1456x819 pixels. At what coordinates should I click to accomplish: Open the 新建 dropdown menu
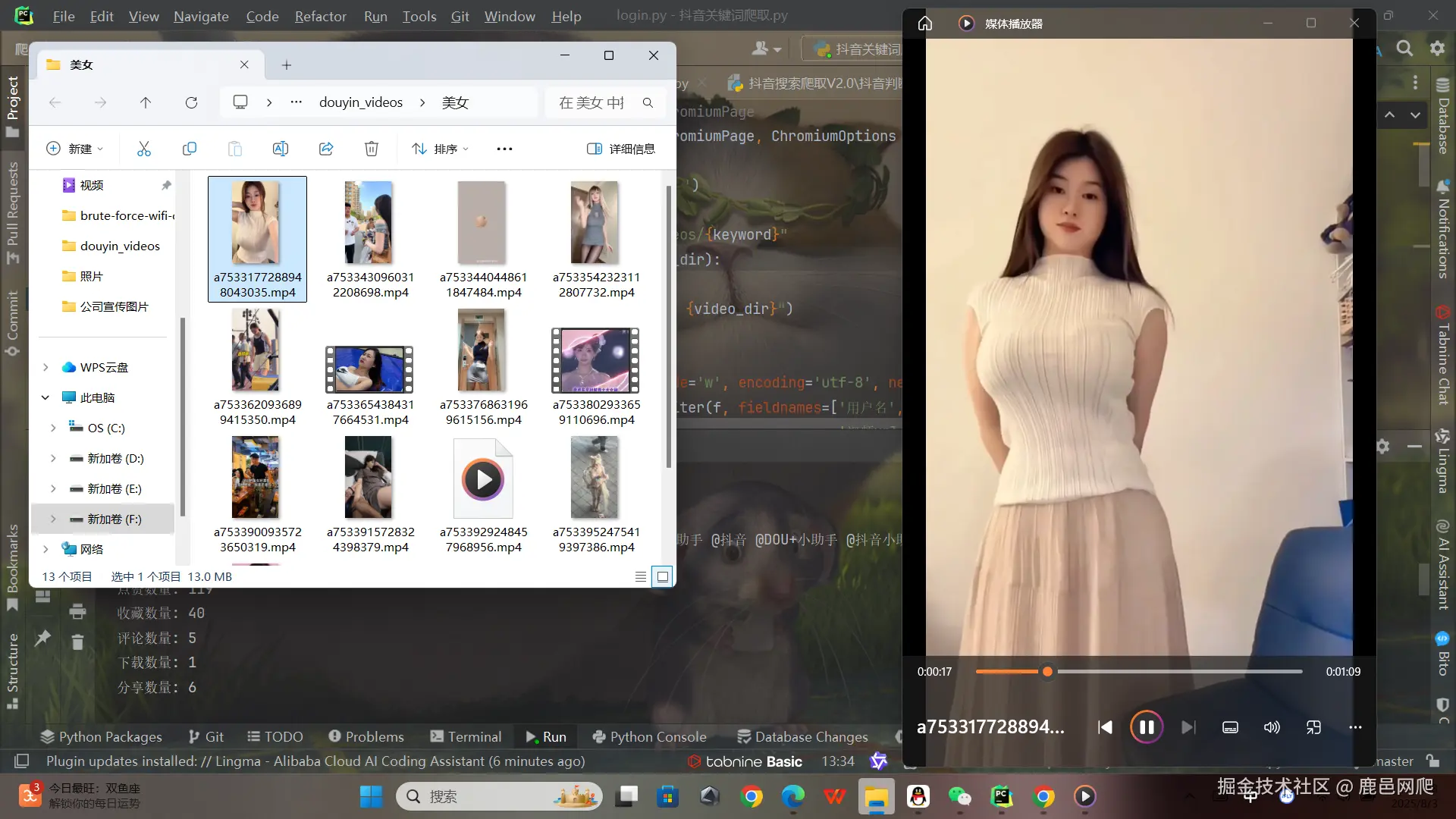(x=74, y=149)
